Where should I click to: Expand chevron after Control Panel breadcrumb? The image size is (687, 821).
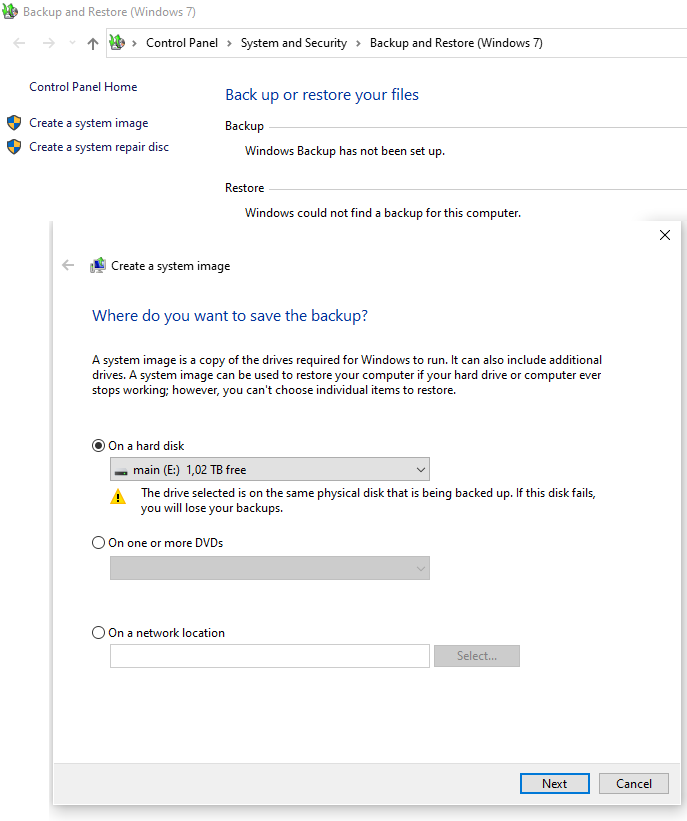pyautogui.click(x=229, y=43)
